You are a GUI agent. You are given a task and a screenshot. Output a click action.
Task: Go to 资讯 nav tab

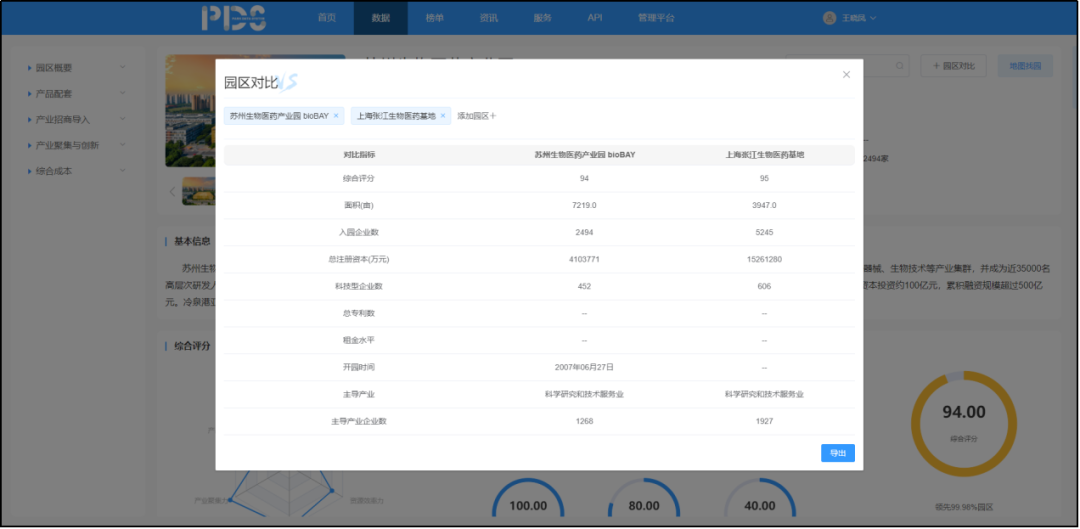point(488,18)
